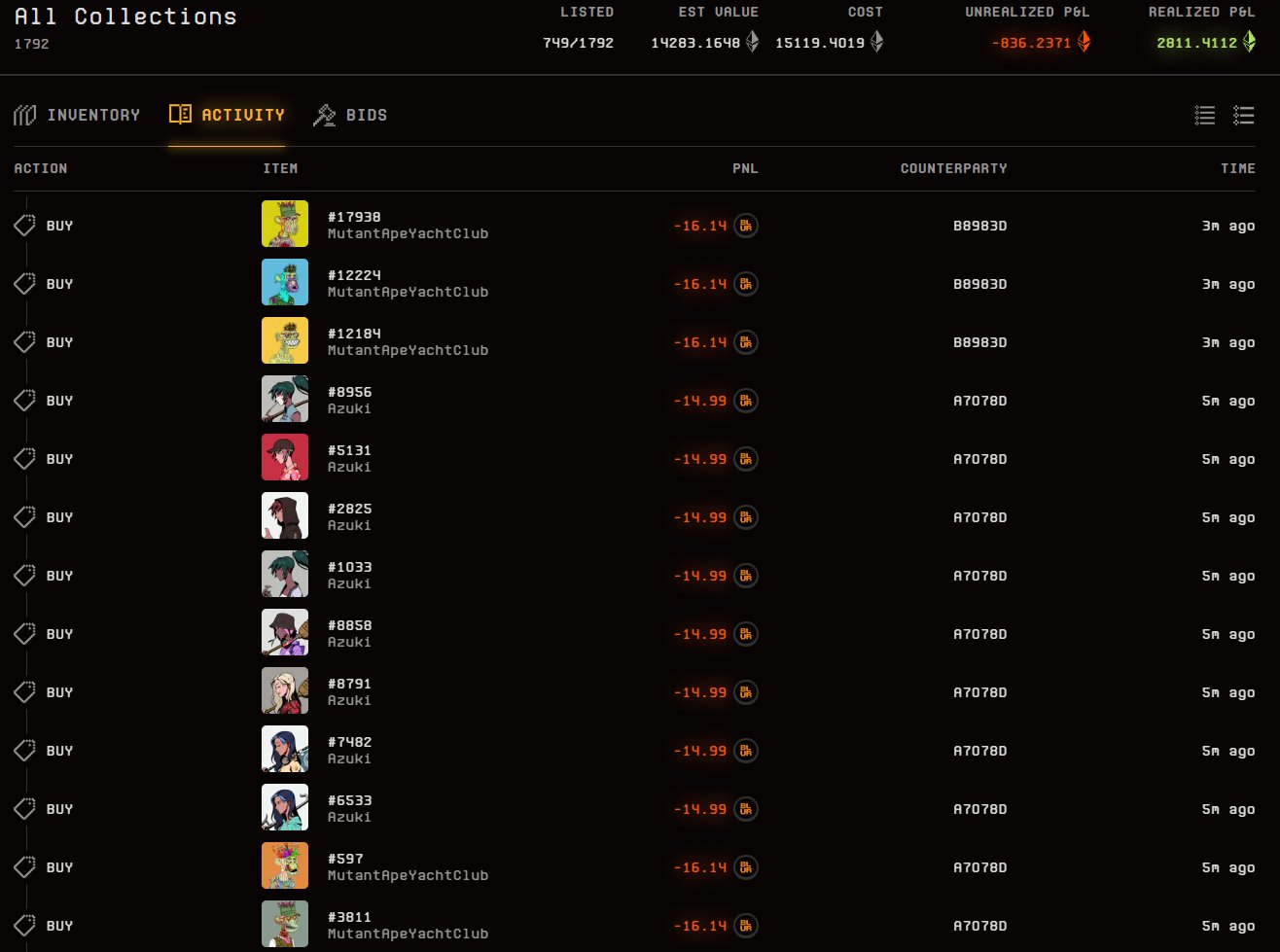1280x952 pixels.
Task: Click item name #6533 Azuki
Action: [x=350, y=808]
